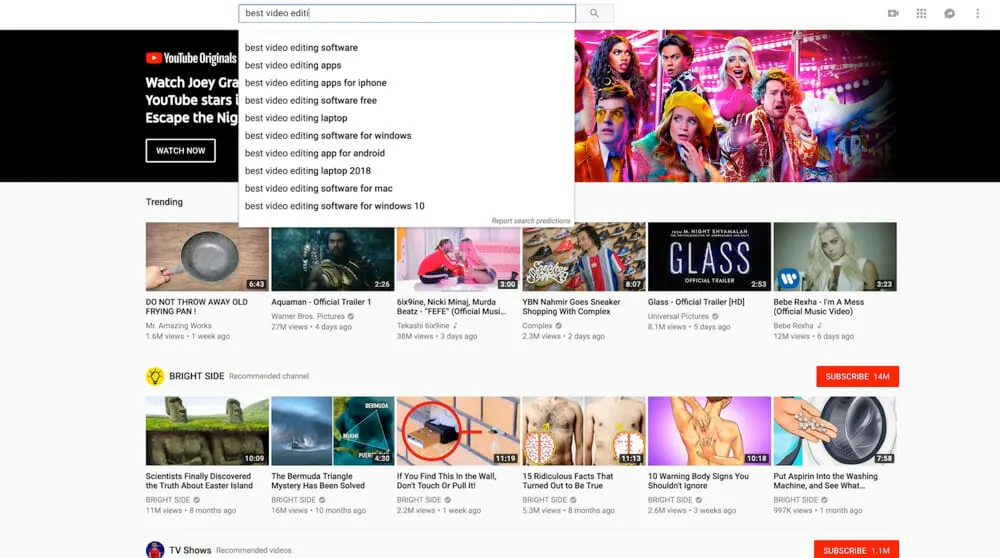1000x558 pixels.
Task: Open the messages chat bubble icon
Action: tap(949, 14)
